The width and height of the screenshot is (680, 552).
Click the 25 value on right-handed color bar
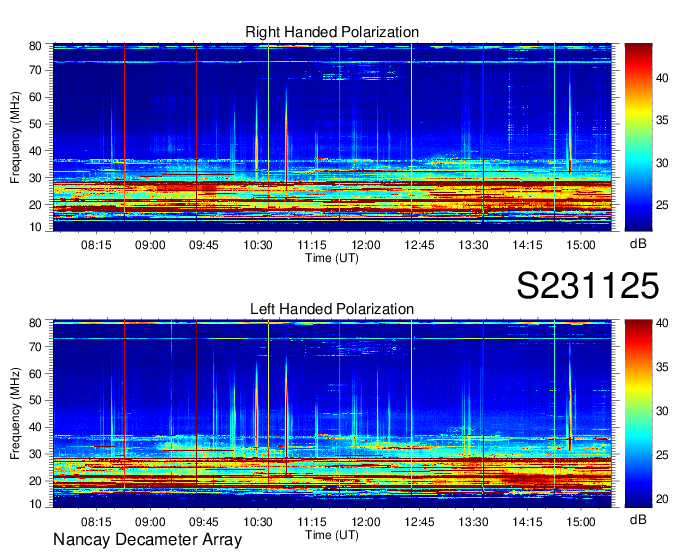[662, 205]
